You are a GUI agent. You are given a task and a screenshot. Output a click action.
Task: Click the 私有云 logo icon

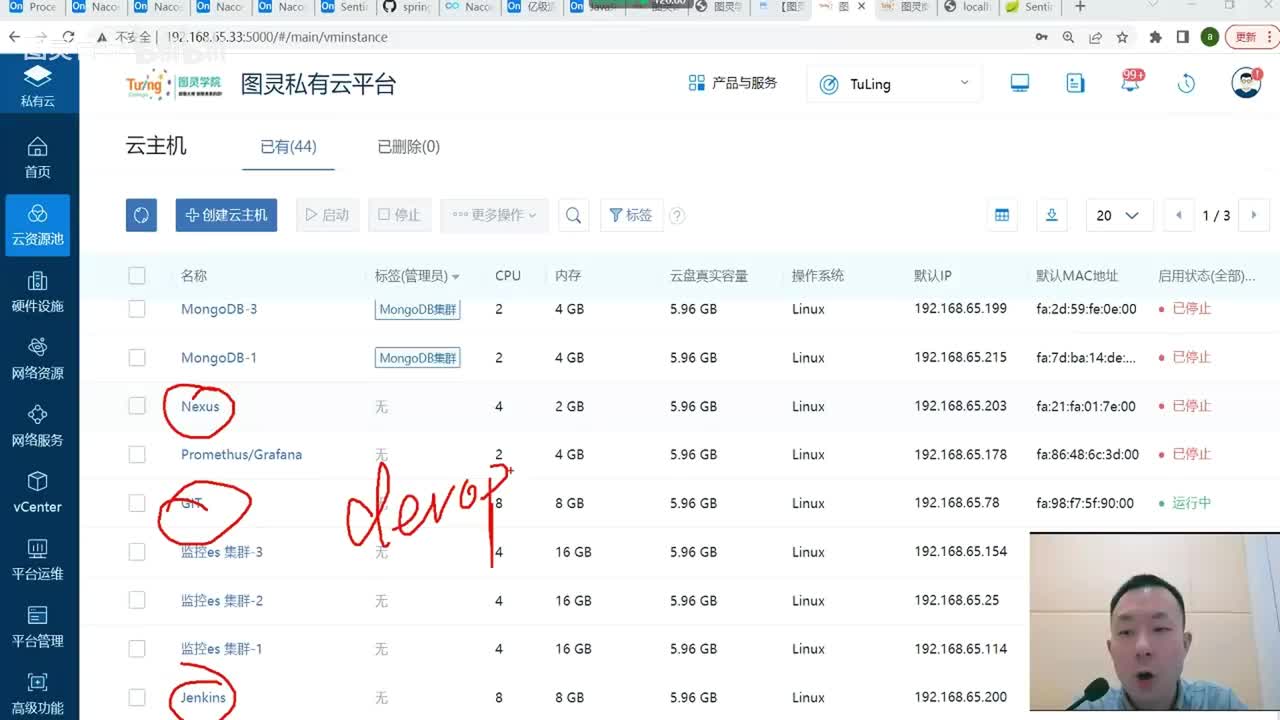pyautogui.click(x=37, y=84)
